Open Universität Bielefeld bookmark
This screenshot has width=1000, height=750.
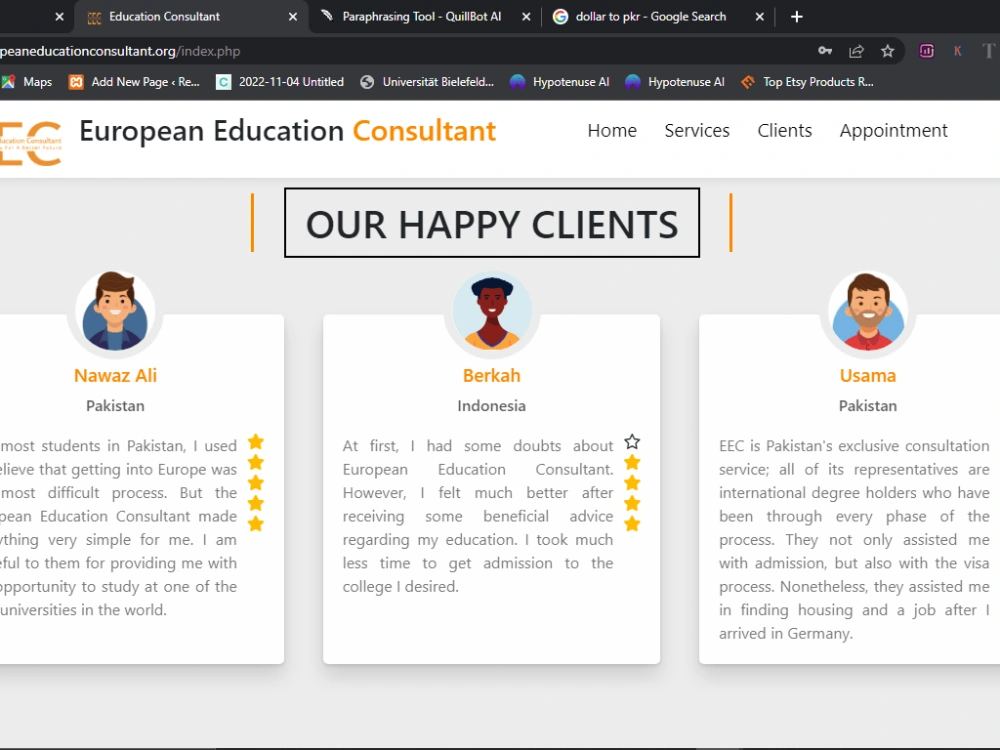(x=427, y=82)
